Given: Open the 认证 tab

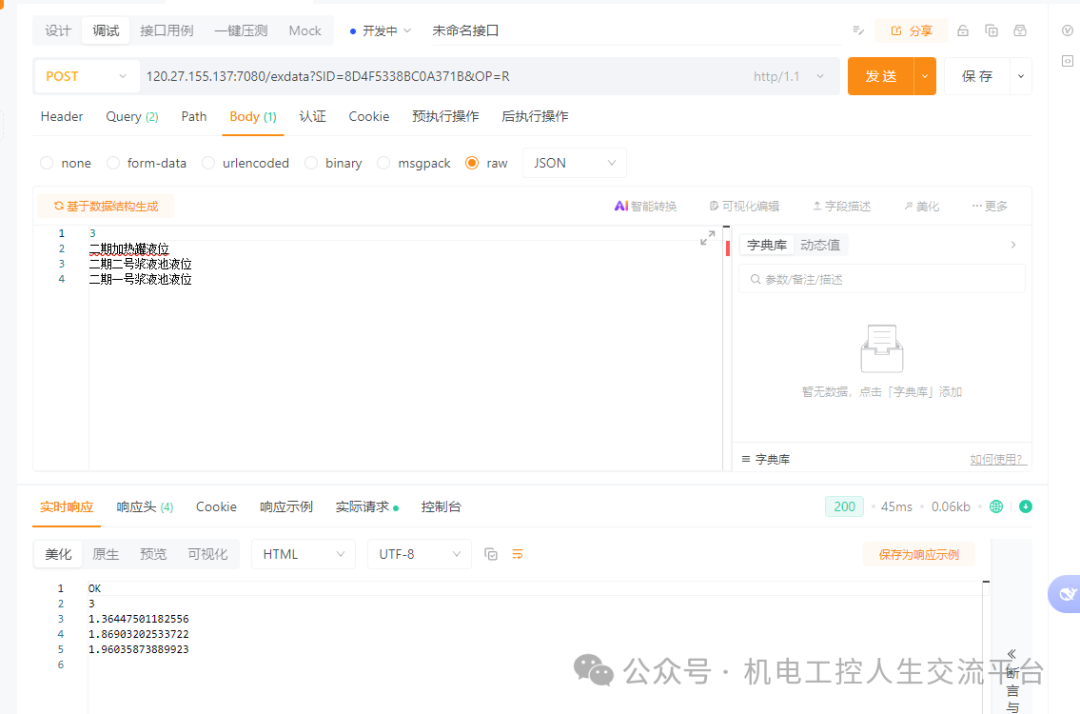Looking at the screenshot, I should [312, 116].
